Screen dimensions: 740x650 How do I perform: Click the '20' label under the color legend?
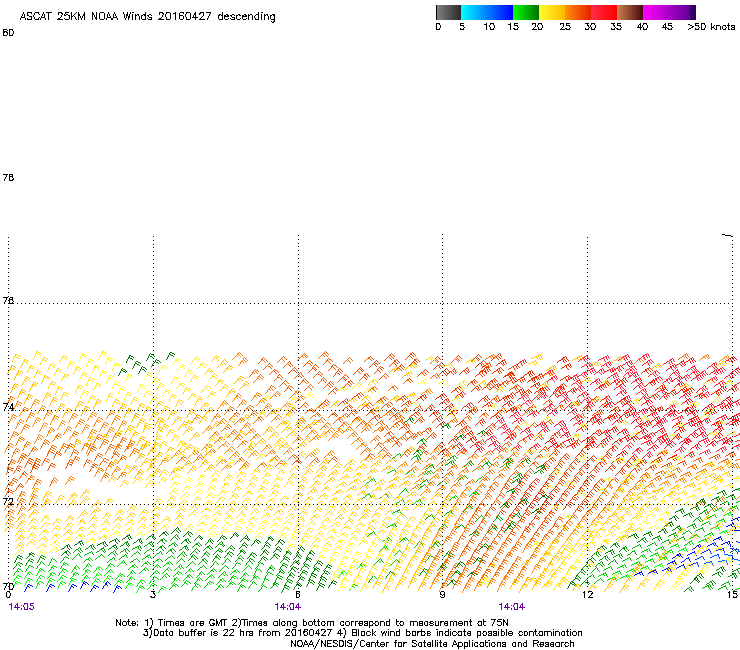pos(537,27)
